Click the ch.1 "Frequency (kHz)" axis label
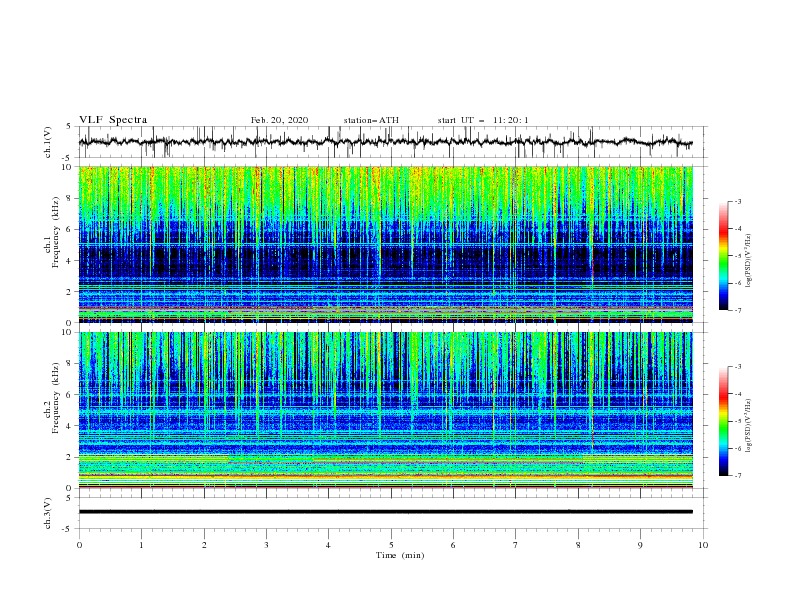This screenshot has height=612, width=792. (x=56, y=230)
